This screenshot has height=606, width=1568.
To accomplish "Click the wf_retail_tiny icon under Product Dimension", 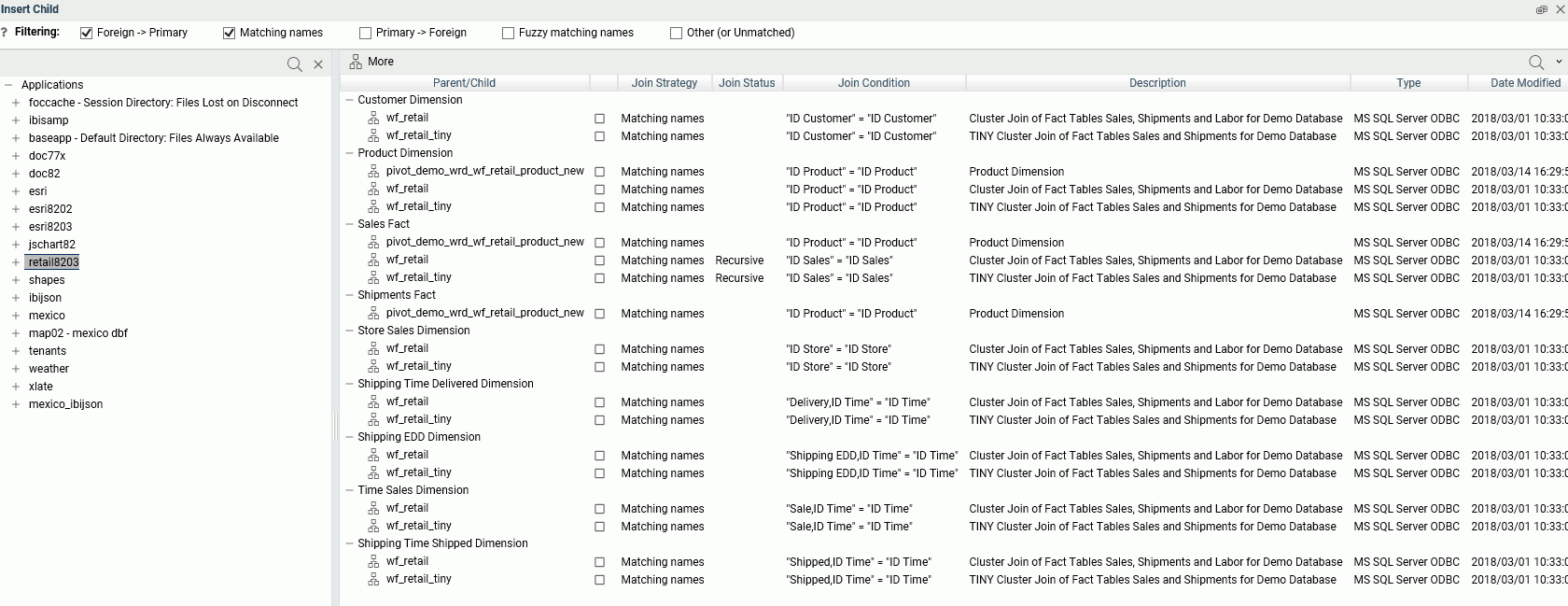I will pyautogui.click(x=373, y=206).
